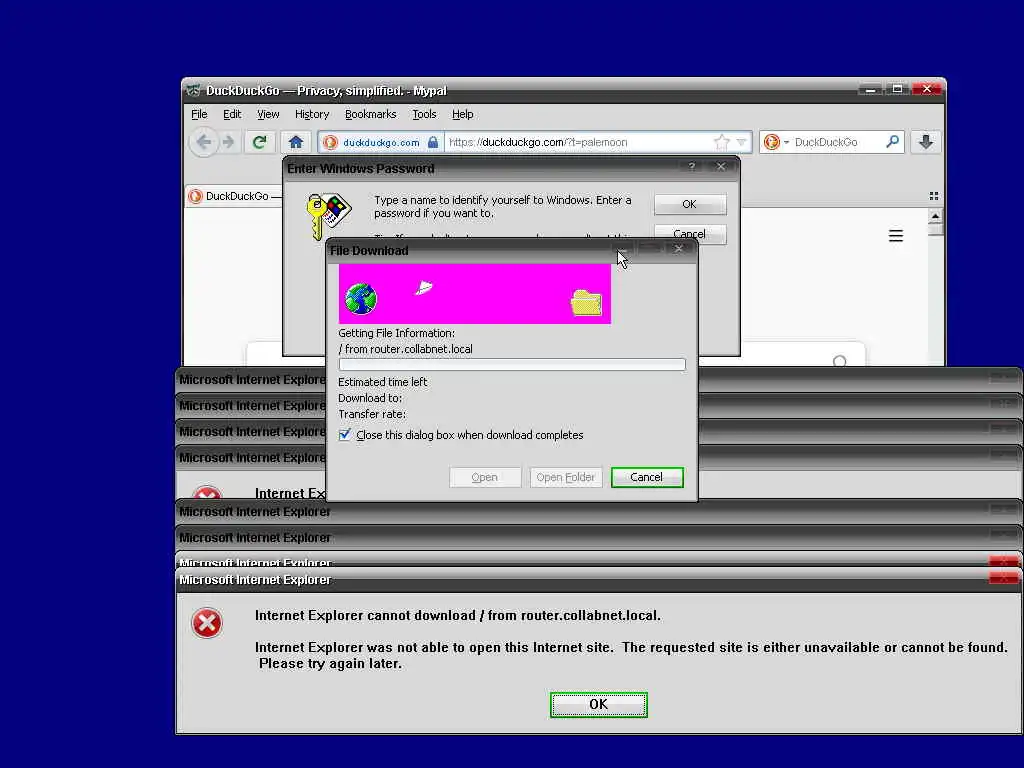
Task: Uncheck Close this dialog box when download completes
Action: [345, 435]
